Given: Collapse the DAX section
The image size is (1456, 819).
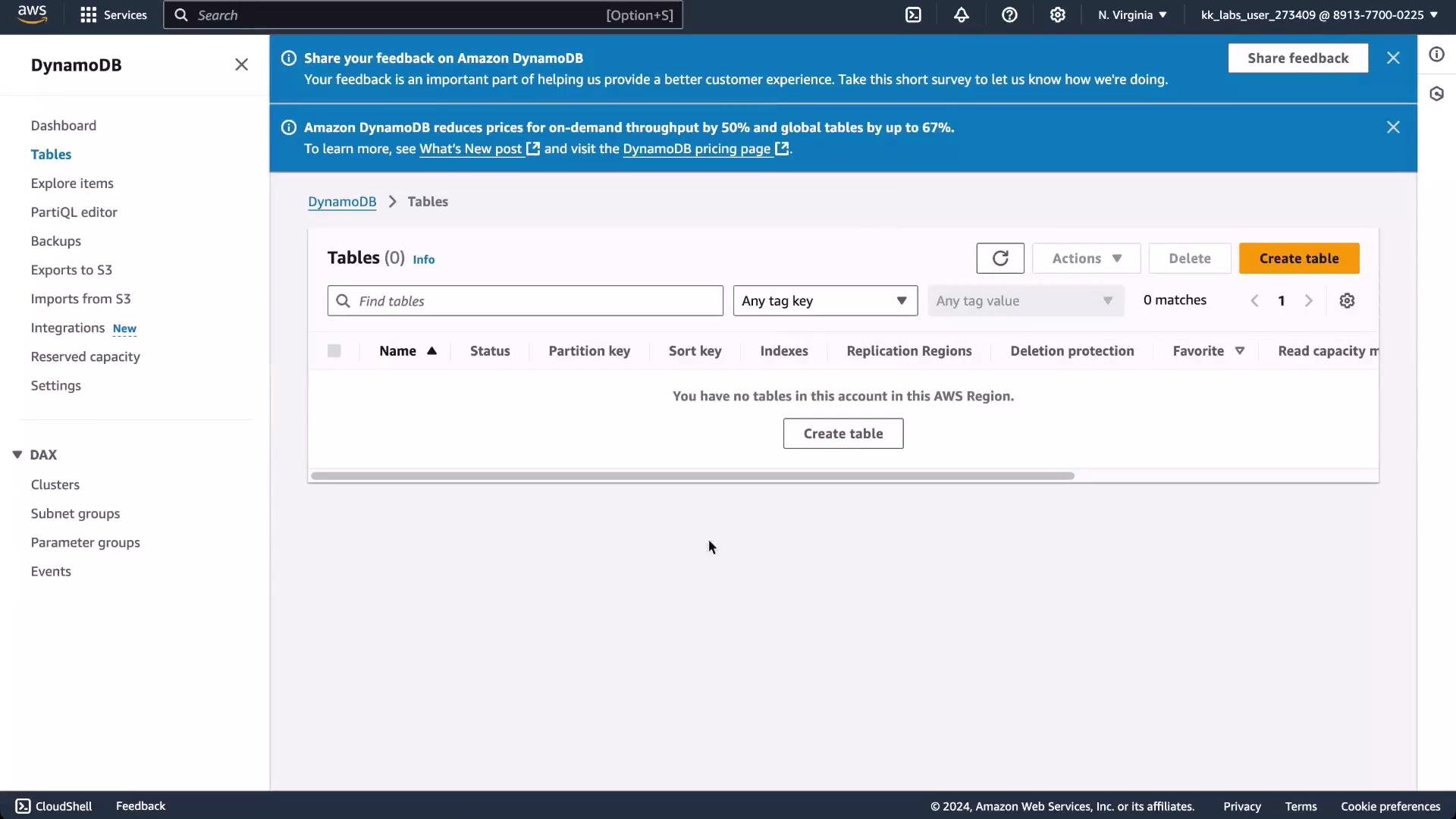Looking at the screenshot, I should 17,455.
